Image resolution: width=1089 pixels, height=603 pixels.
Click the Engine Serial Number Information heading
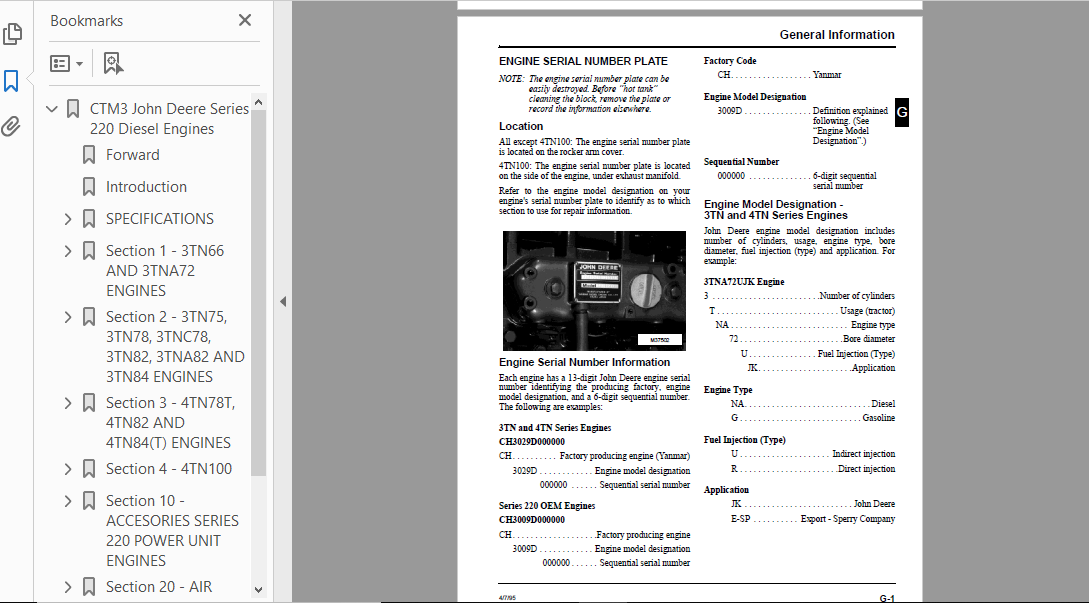pos(584,362)
